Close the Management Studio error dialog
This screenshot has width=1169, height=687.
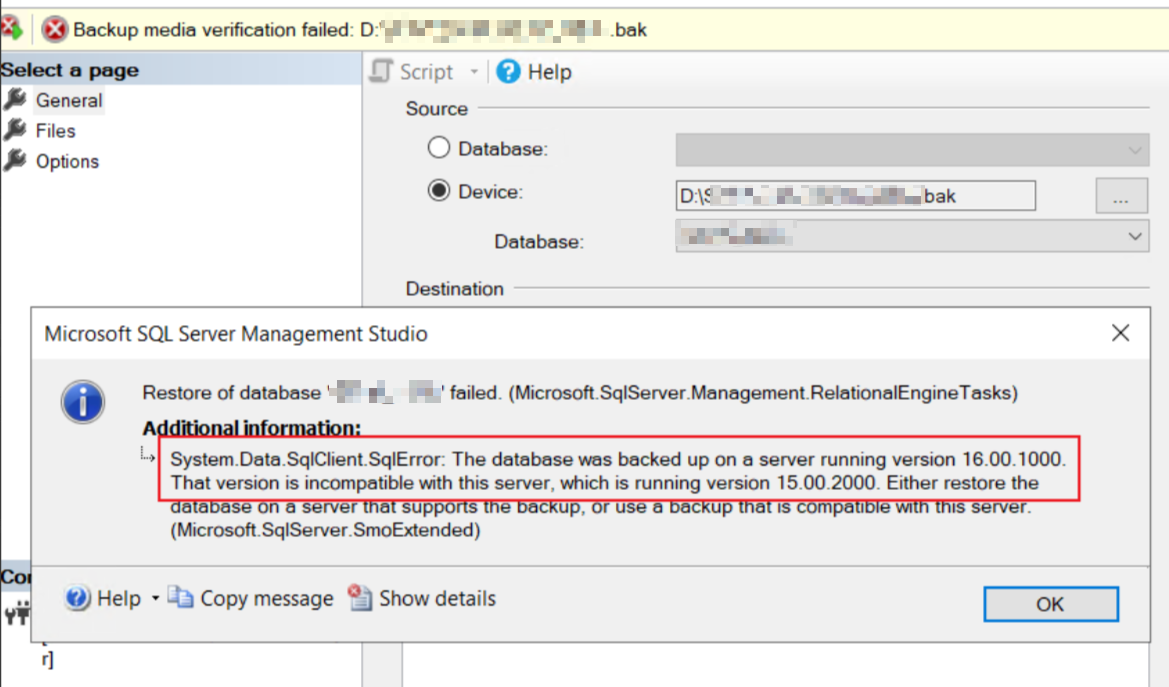tap(1120, 333)
